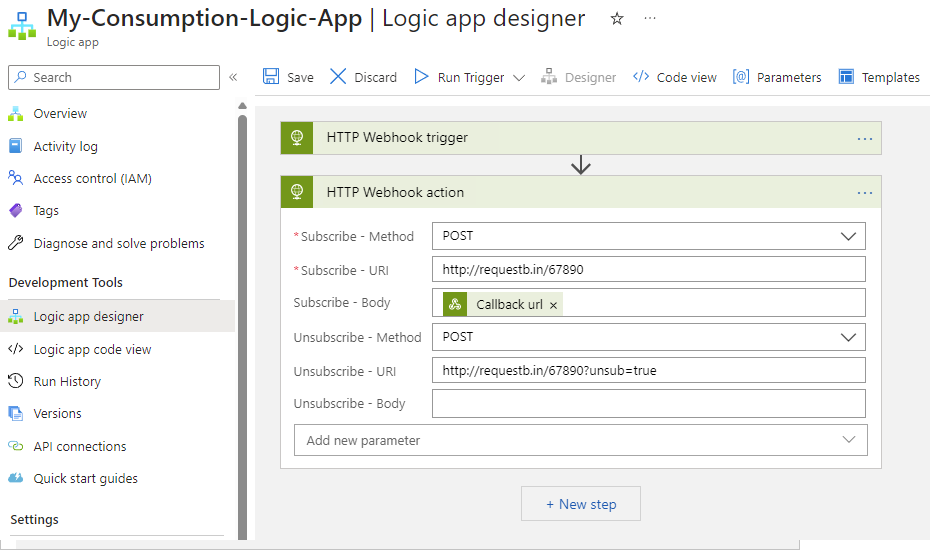Open the Unsubscribe - Method dropdown
Screen dimensions: 930x550
(x=849, y=338)
